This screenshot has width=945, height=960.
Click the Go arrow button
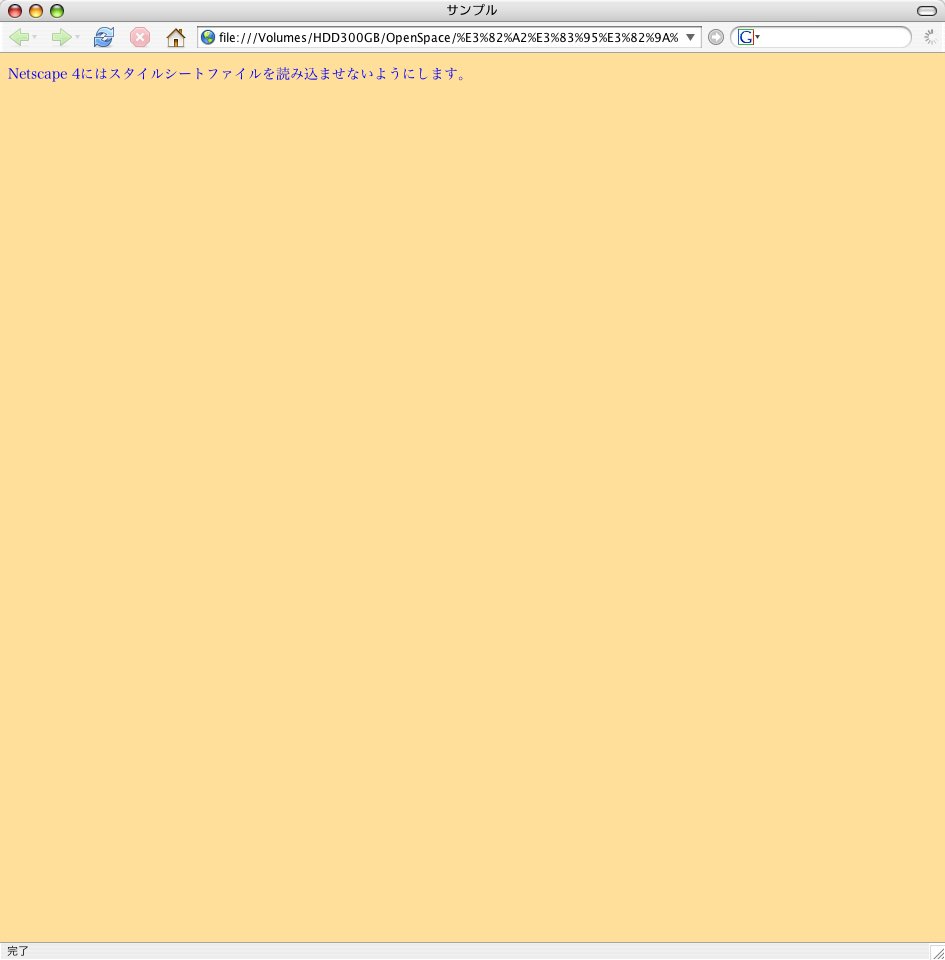[715, 37]
